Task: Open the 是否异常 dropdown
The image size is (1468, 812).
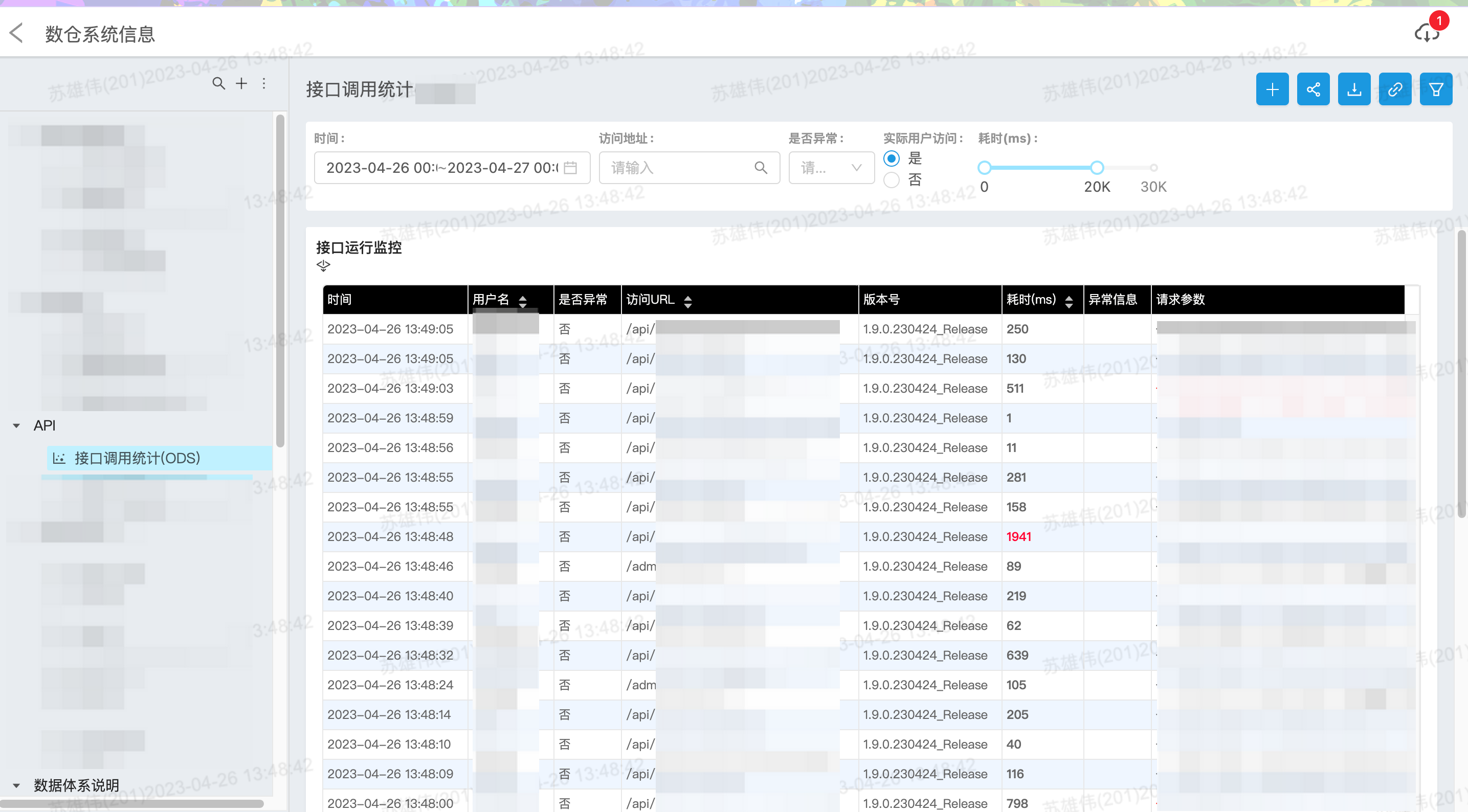Action: 832,168
